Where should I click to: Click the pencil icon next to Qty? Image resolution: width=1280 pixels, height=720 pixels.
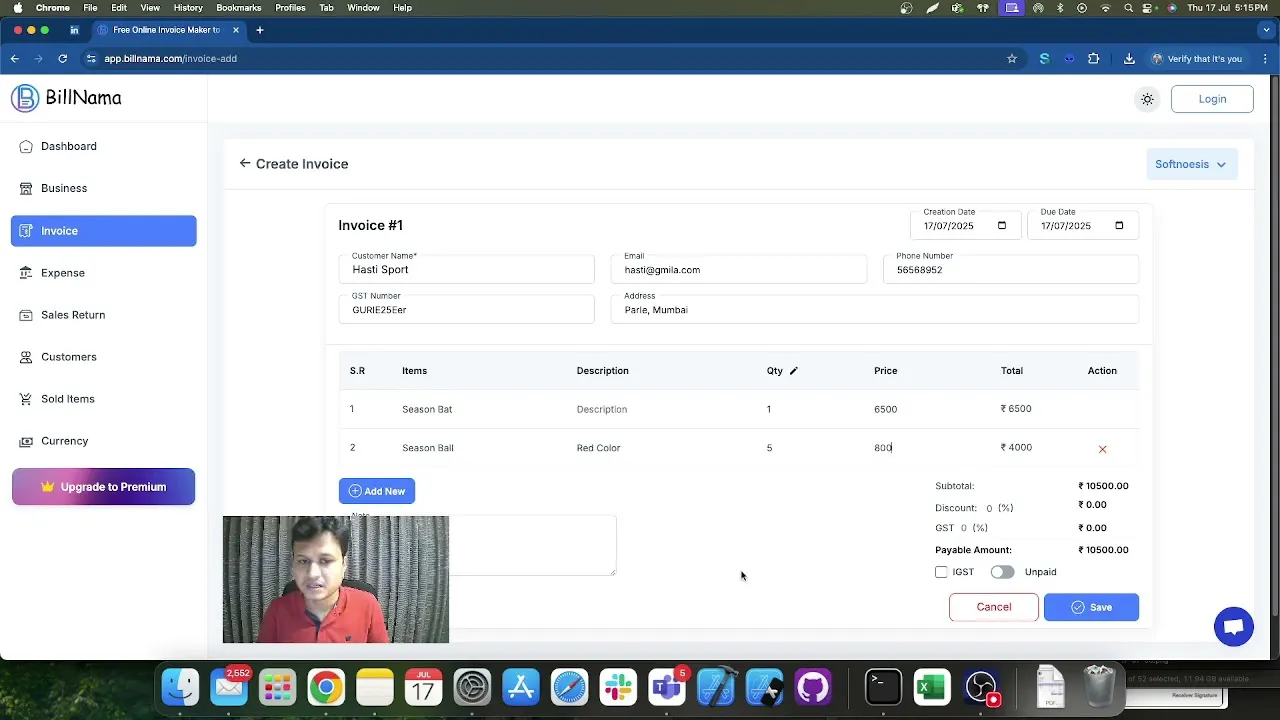[794, 371]
